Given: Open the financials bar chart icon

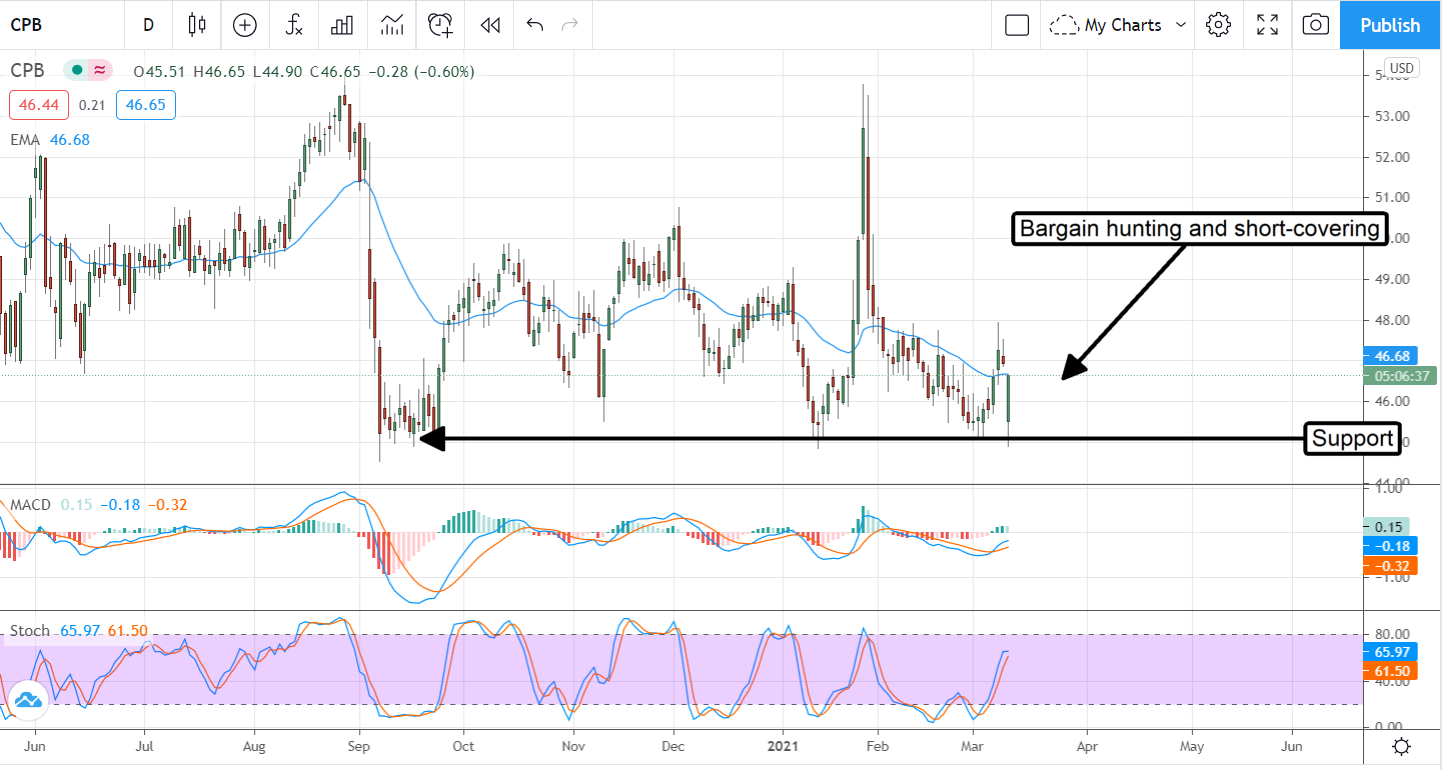Looking at the screenshot, I should (x=343, y=25).
